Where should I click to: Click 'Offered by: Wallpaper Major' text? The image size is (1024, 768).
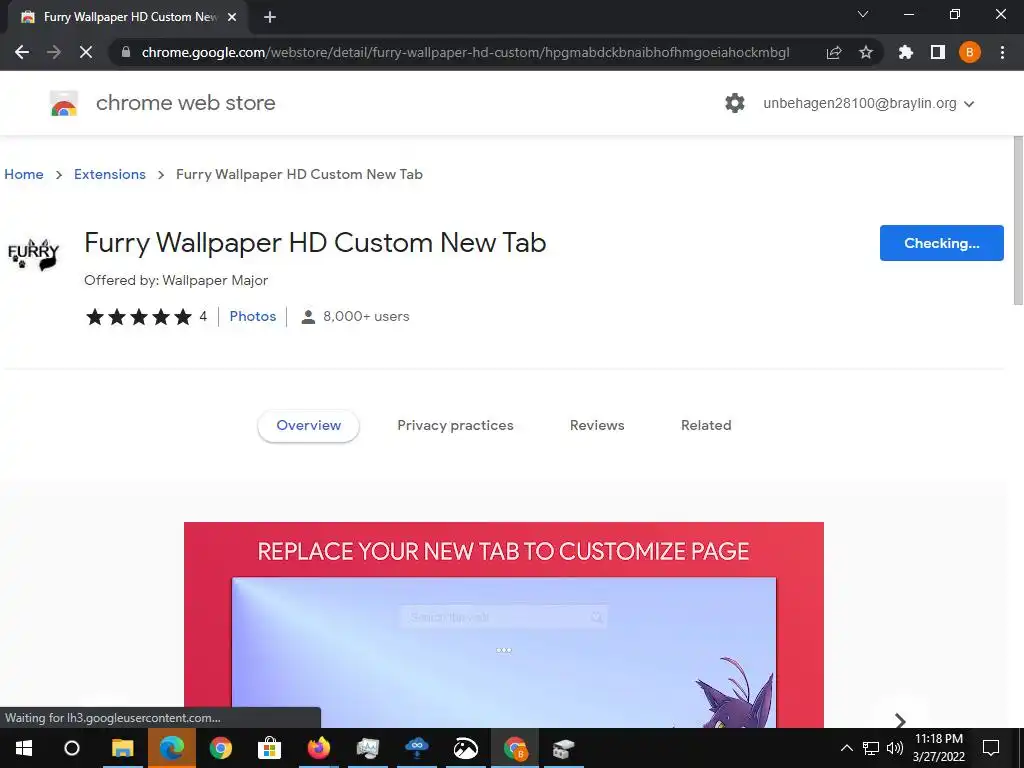176,280
